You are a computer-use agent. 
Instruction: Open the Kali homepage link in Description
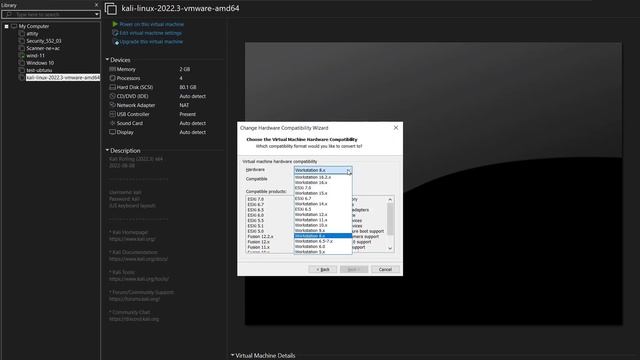132,239
